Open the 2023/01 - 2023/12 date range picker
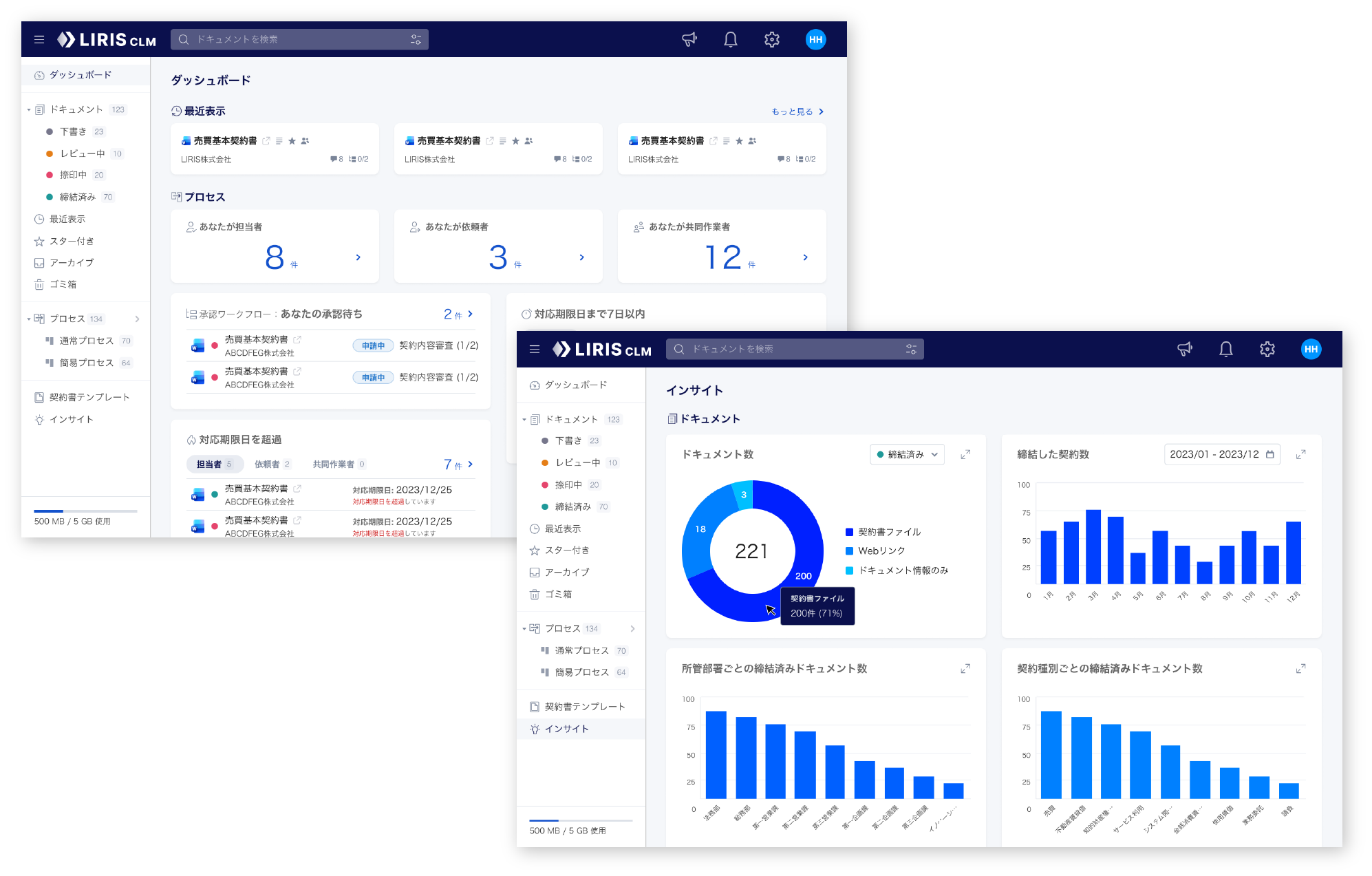Screen dimensions: 1372x876 click(1221, 454)
